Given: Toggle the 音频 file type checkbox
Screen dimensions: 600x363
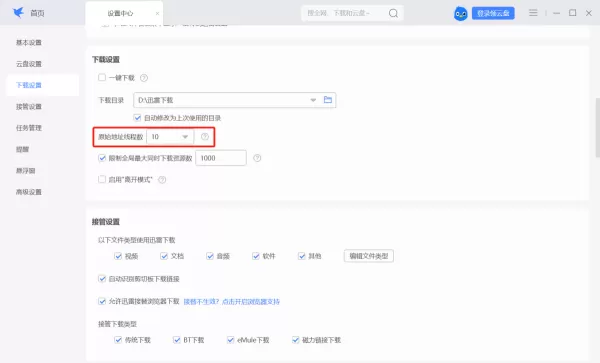Looking at the screenshot, I should pos(210,256).
